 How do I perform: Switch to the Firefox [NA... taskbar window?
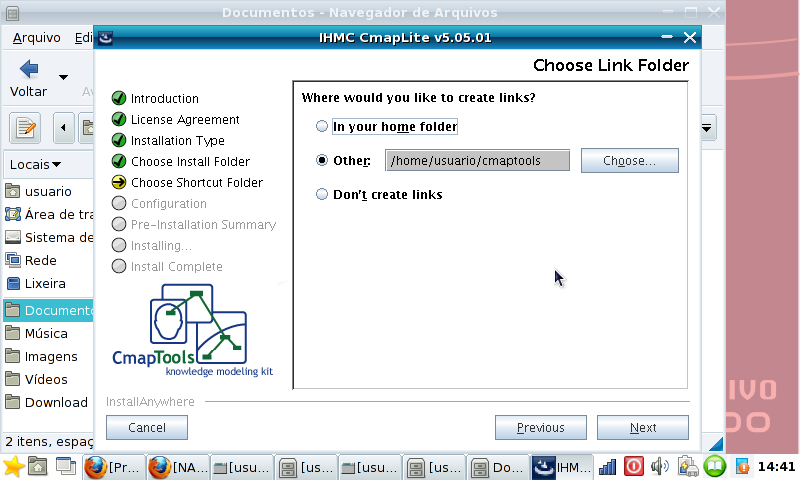(178, 467)
